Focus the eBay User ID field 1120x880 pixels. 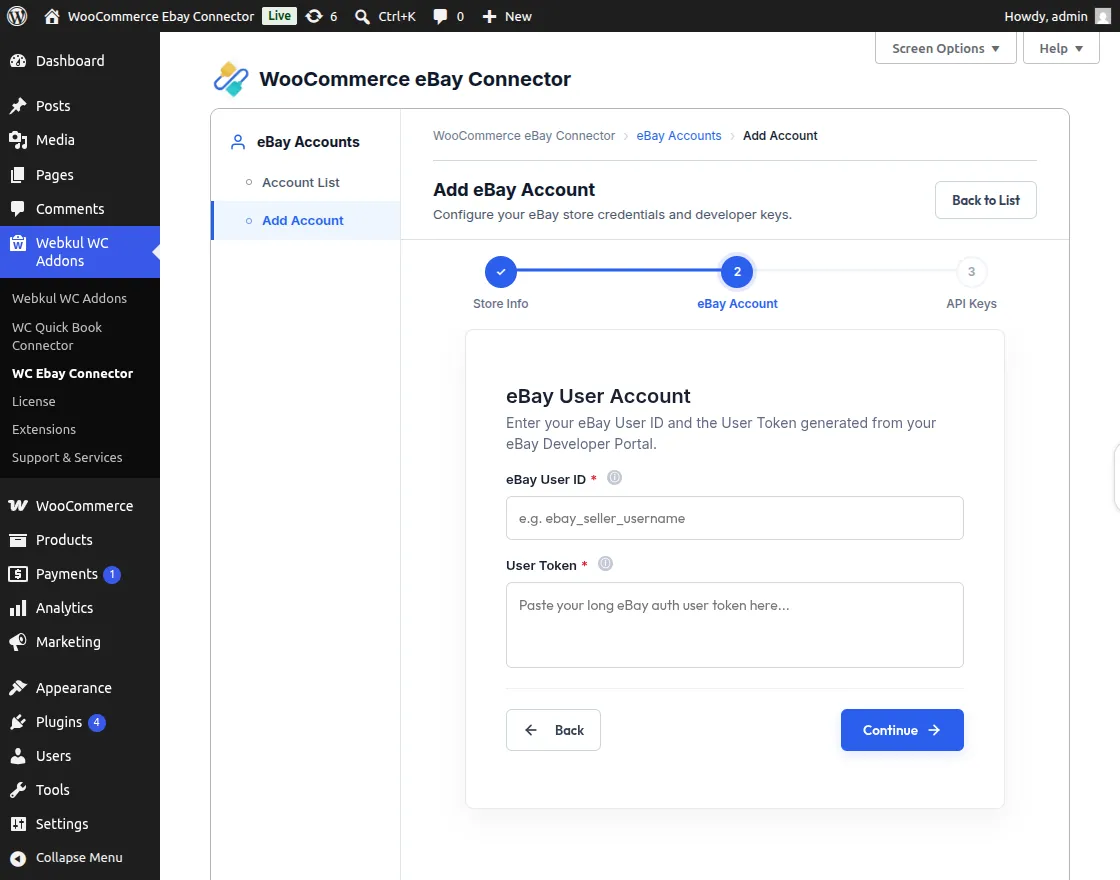point(734,518)
